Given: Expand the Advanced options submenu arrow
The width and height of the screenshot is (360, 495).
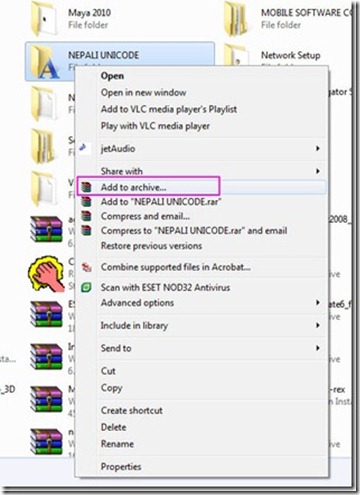Looking at the screenshot, I should pyautogui.click(x=318, y=303).
